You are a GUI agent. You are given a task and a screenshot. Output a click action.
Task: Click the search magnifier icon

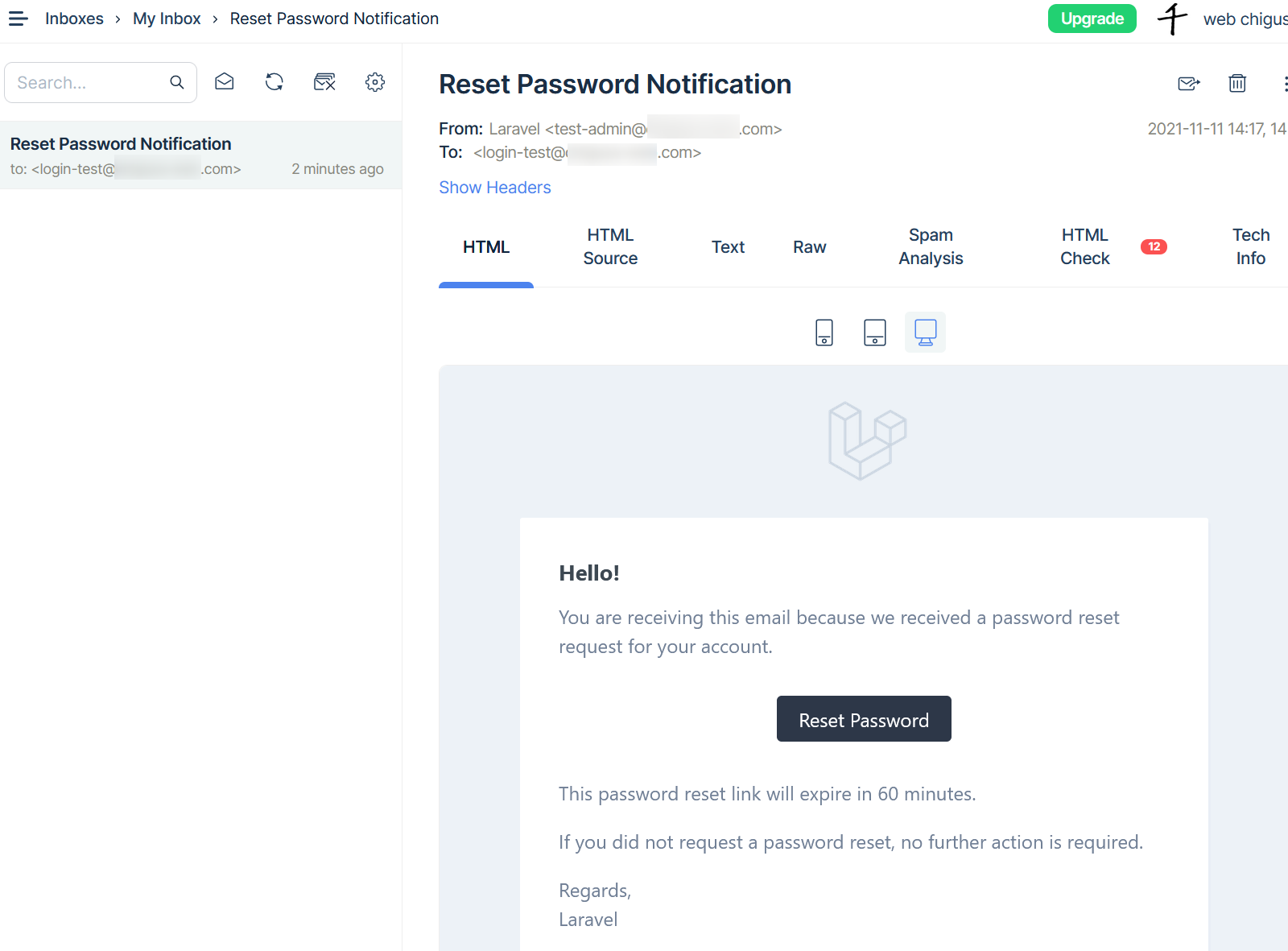point(177,82)
